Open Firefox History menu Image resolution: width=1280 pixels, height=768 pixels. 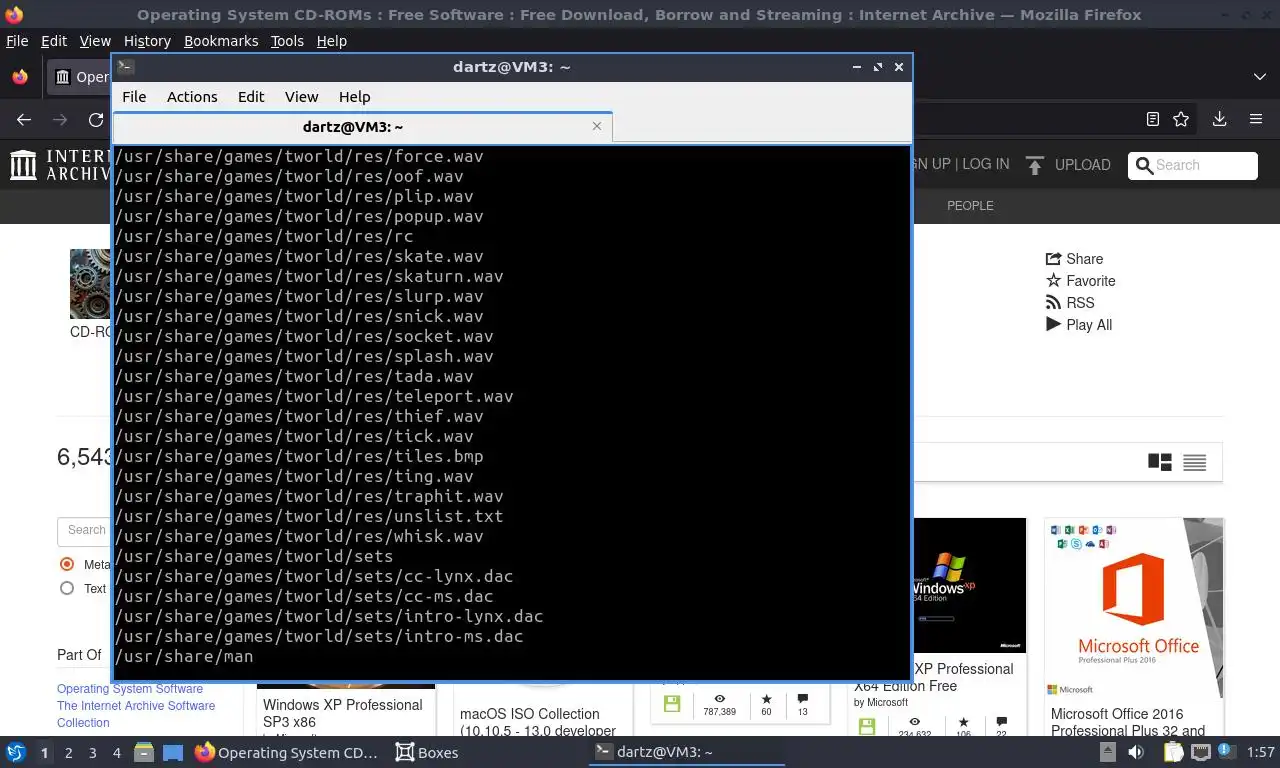[147, 41]
